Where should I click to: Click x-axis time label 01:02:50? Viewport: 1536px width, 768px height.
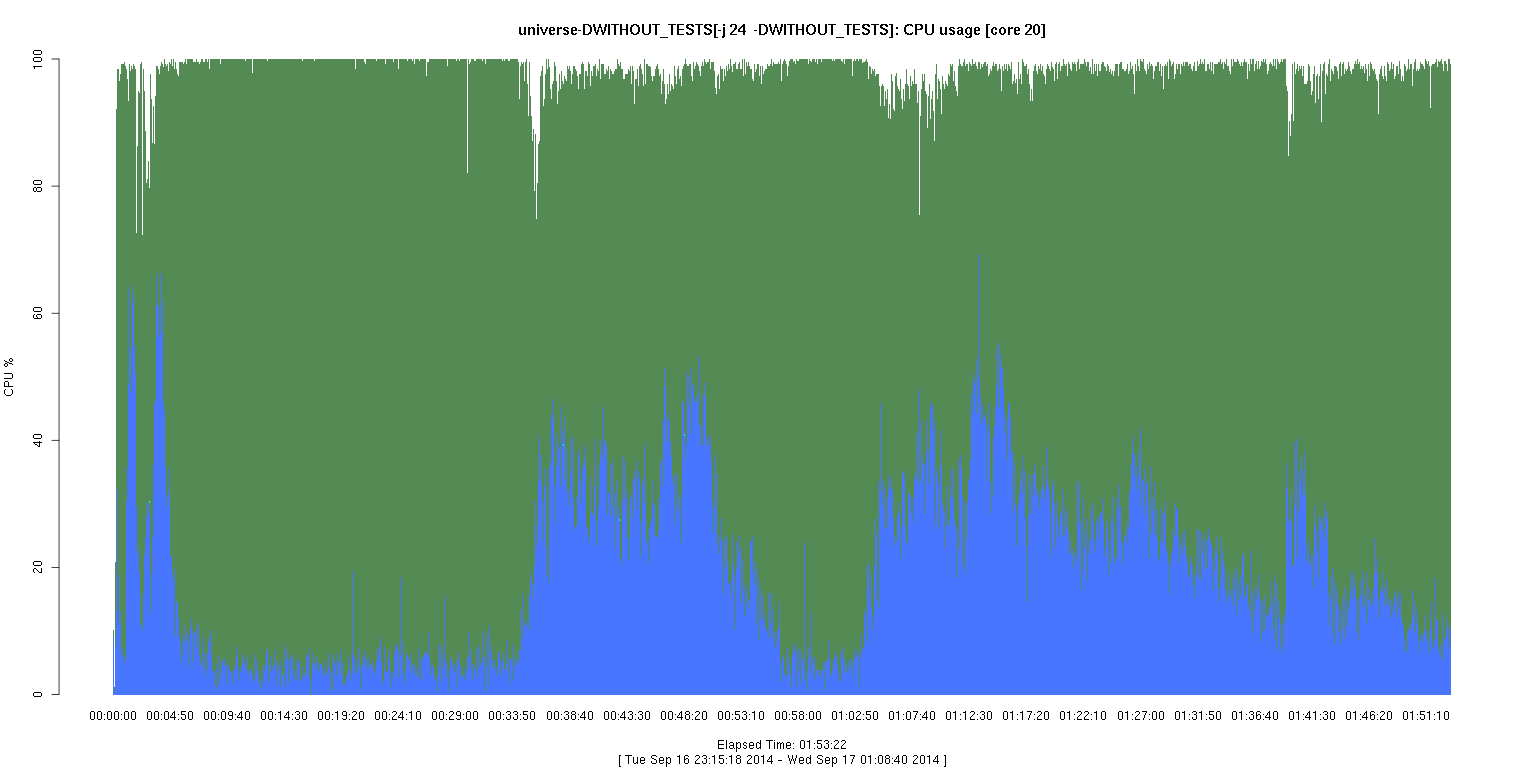[855, 716]
